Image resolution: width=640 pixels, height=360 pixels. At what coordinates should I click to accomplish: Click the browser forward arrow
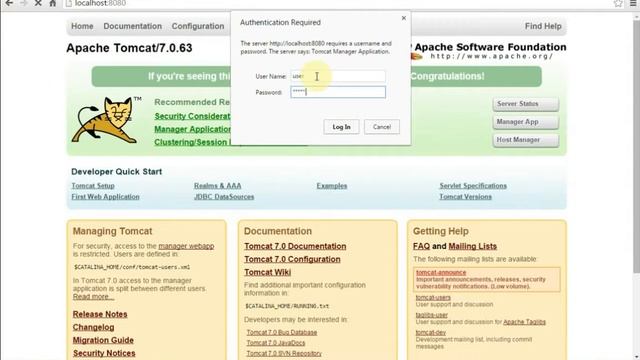pyautogui.click(x=24, y=3)
